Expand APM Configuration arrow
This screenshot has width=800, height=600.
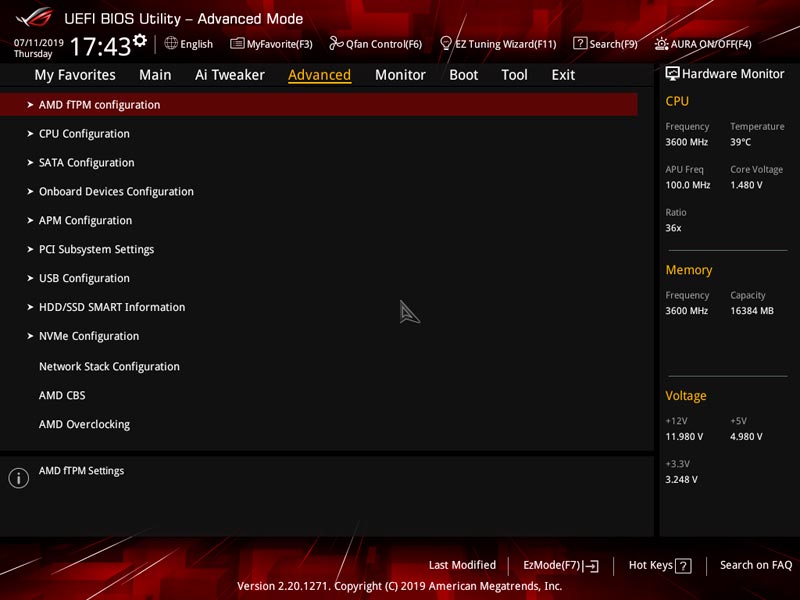30,220
